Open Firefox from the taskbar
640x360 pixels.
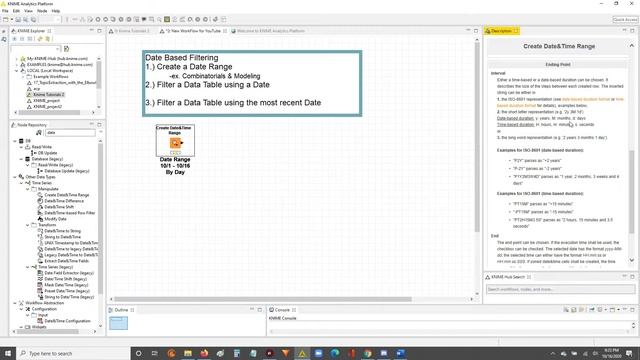pyautogui.click(x=204, y=353)
